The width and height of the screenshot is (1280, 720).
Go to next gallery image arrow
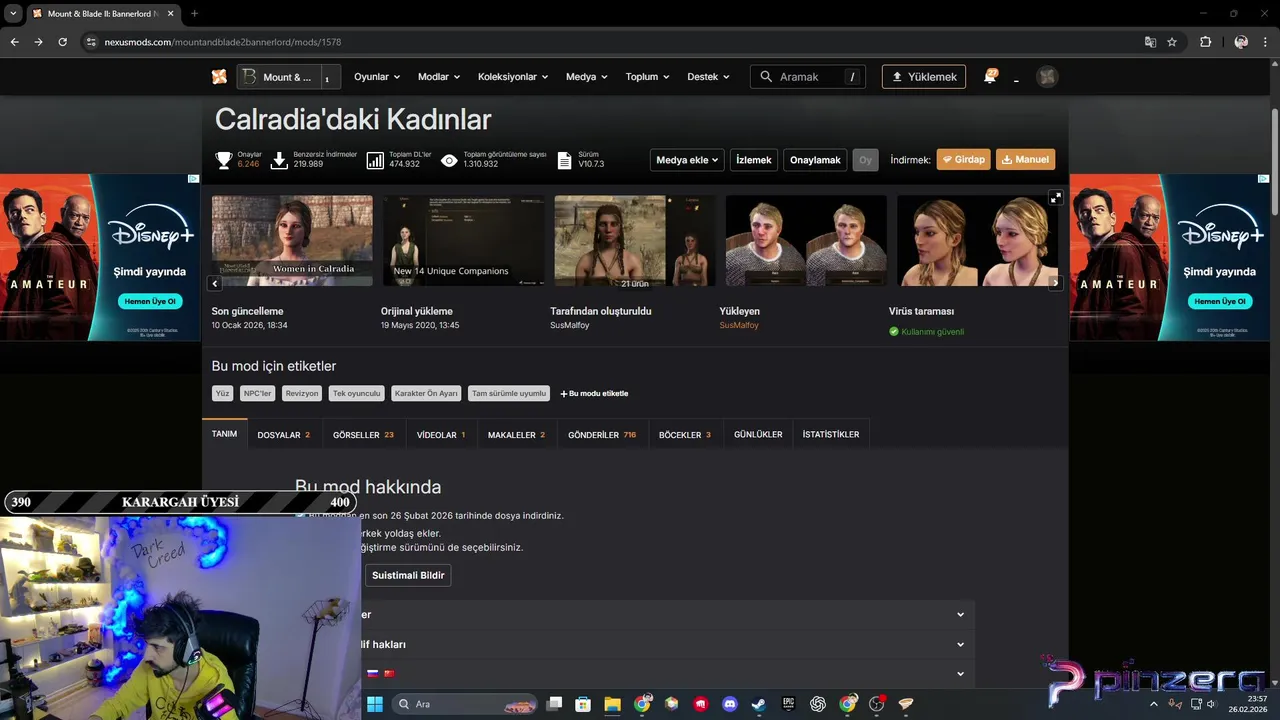[x=1055, y=283]
